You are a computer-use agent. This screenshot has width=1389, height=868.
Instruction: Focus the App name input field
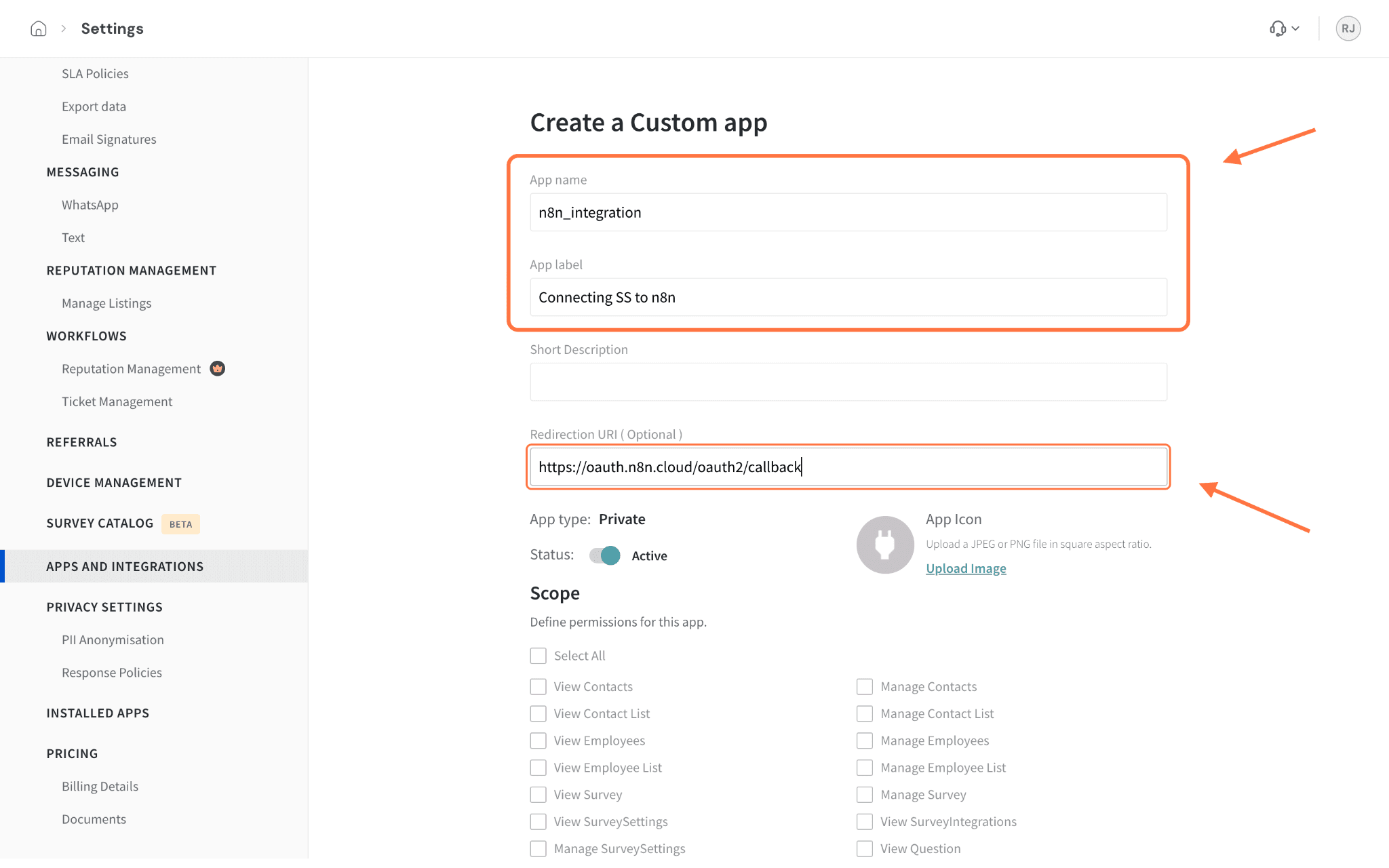(848, 212)
